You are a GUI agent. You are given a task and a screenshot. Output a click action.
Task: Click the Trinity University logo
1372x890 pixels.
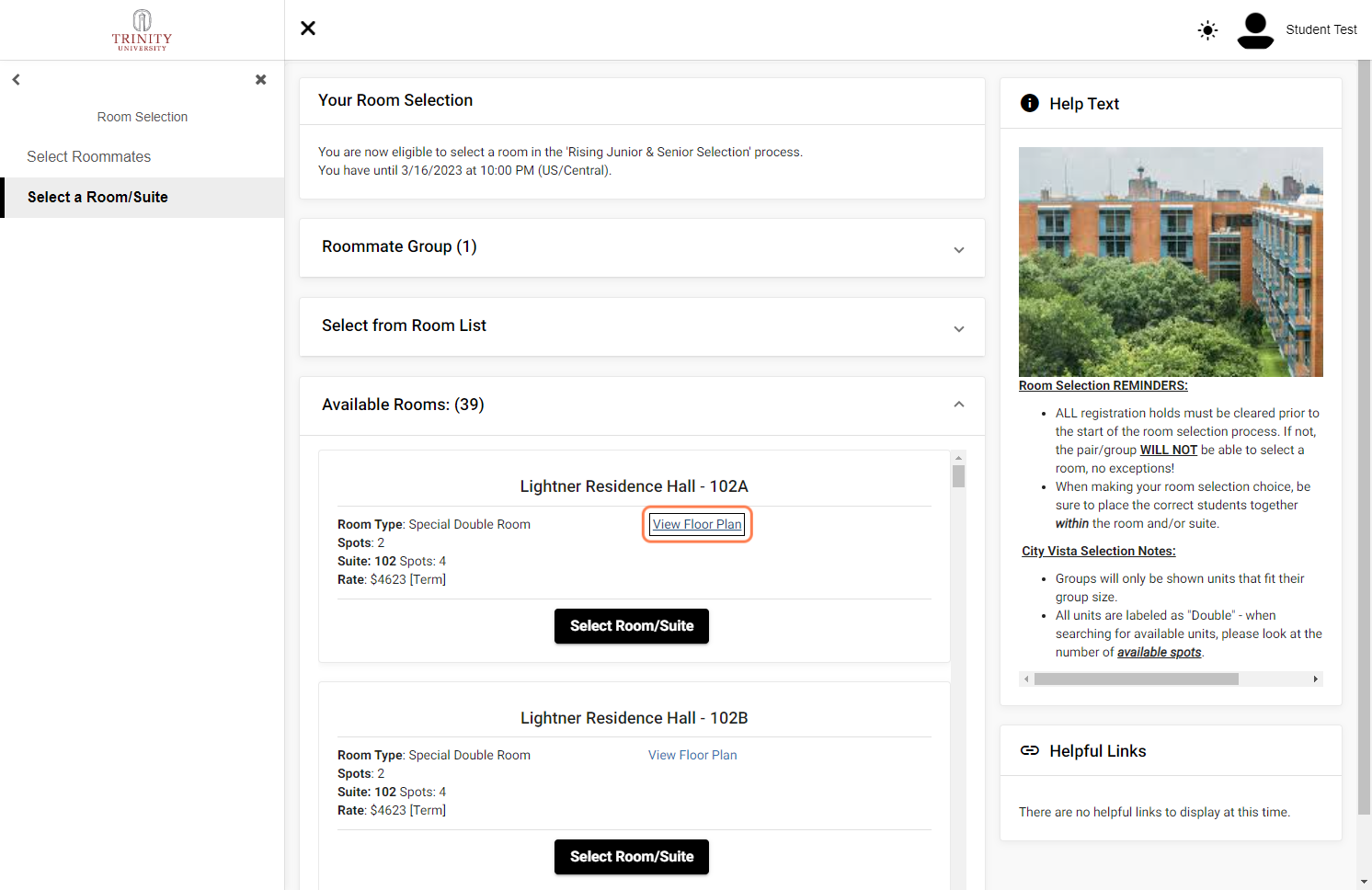tap(142, 30)
